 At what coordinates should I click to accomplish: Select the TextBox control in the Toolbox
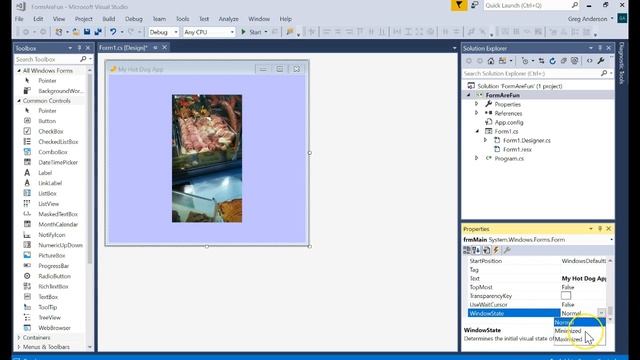48,297
